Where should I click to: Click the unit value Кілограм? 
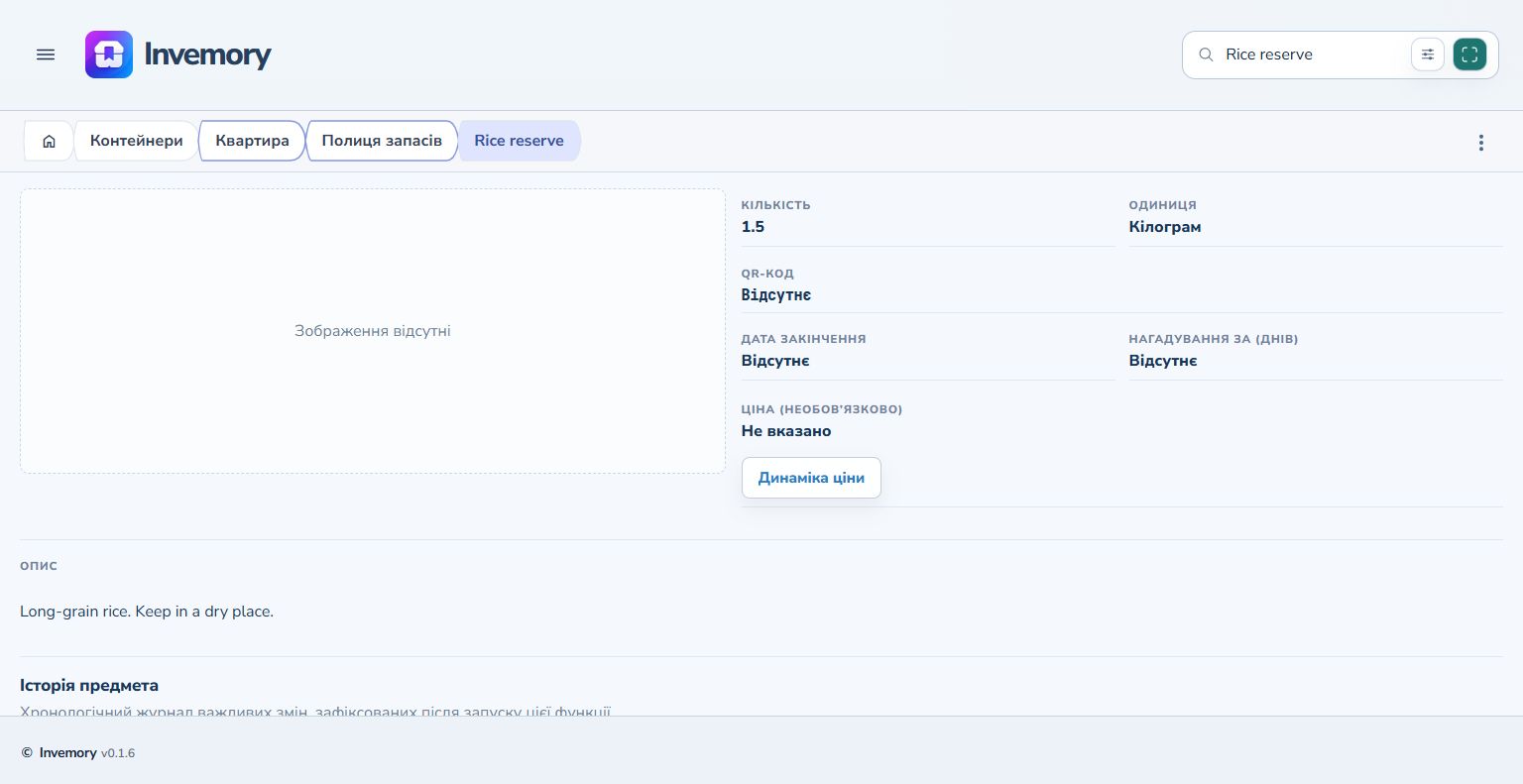1165,227
